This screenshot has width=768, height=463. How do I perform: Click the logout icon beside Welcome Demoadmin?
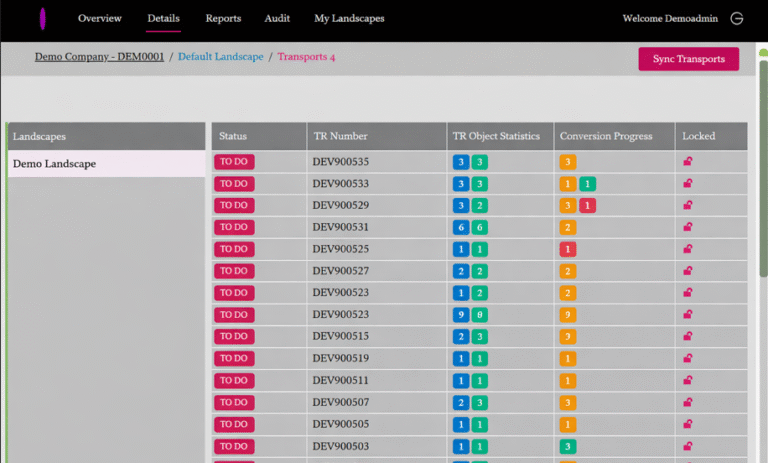coord(737,18)
